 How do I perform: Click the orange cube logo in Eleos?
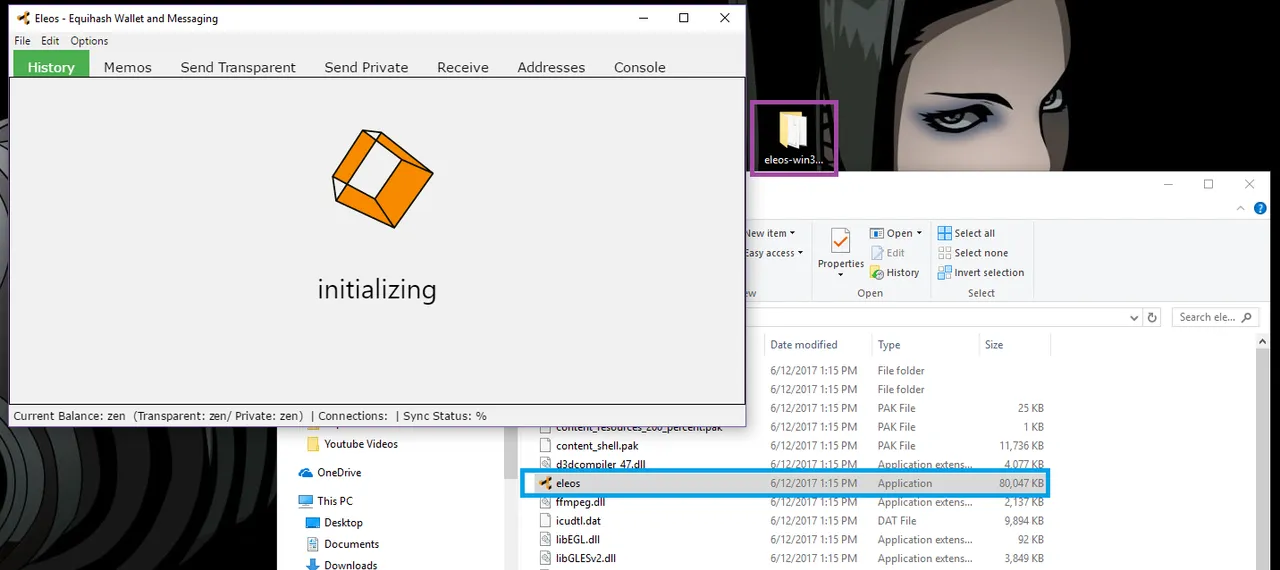tap(382, 178)
